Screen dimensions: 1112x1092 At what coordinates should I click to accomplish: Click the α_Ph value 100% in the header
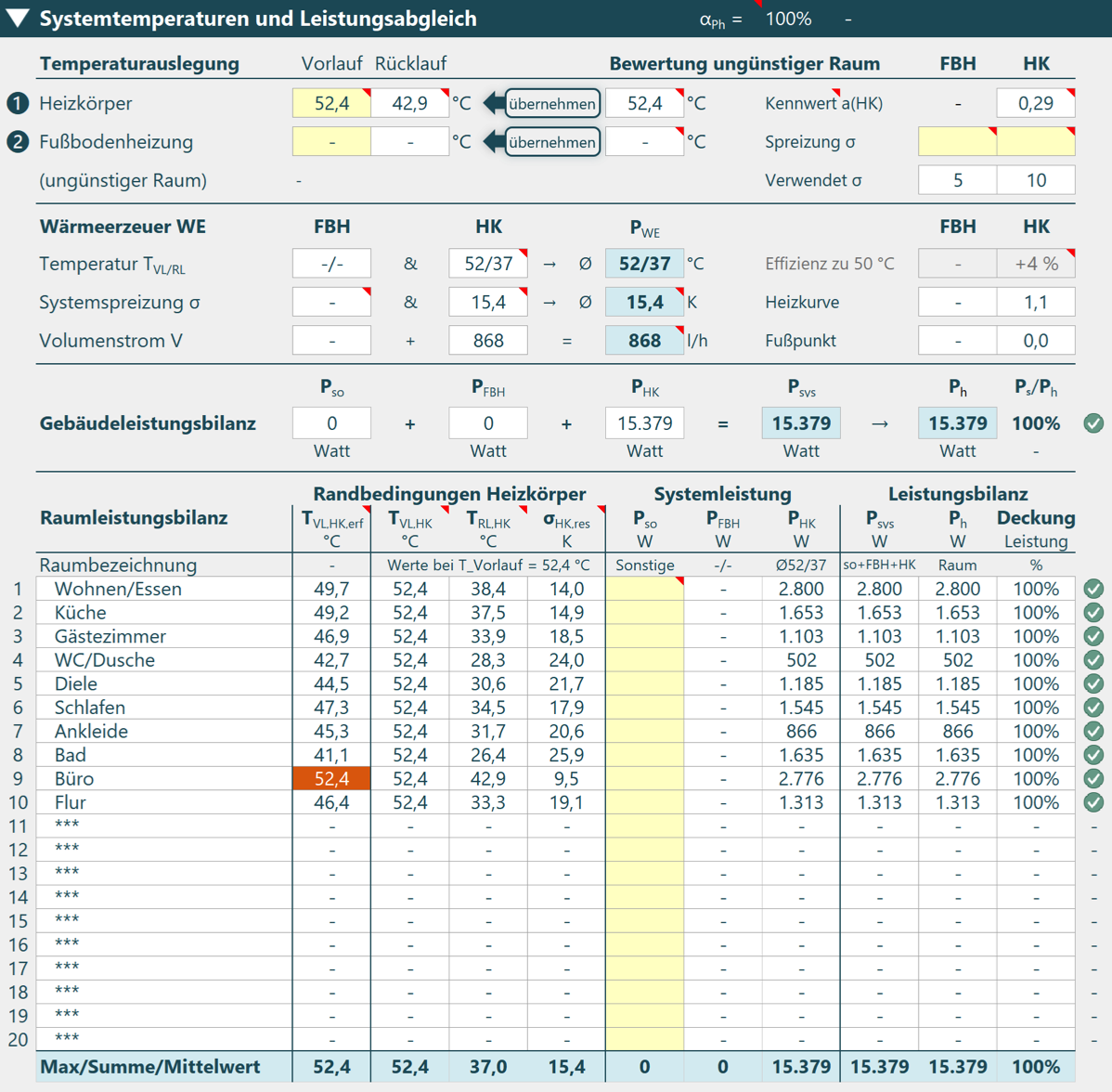[x=788, y=19]
